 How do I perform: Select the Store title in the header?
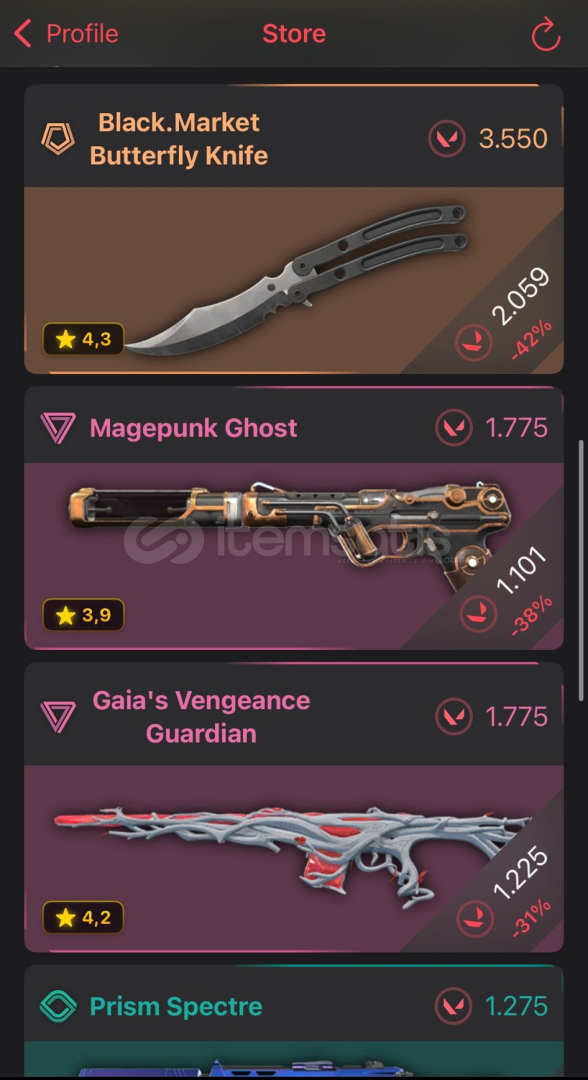click(x=294, y=33)
